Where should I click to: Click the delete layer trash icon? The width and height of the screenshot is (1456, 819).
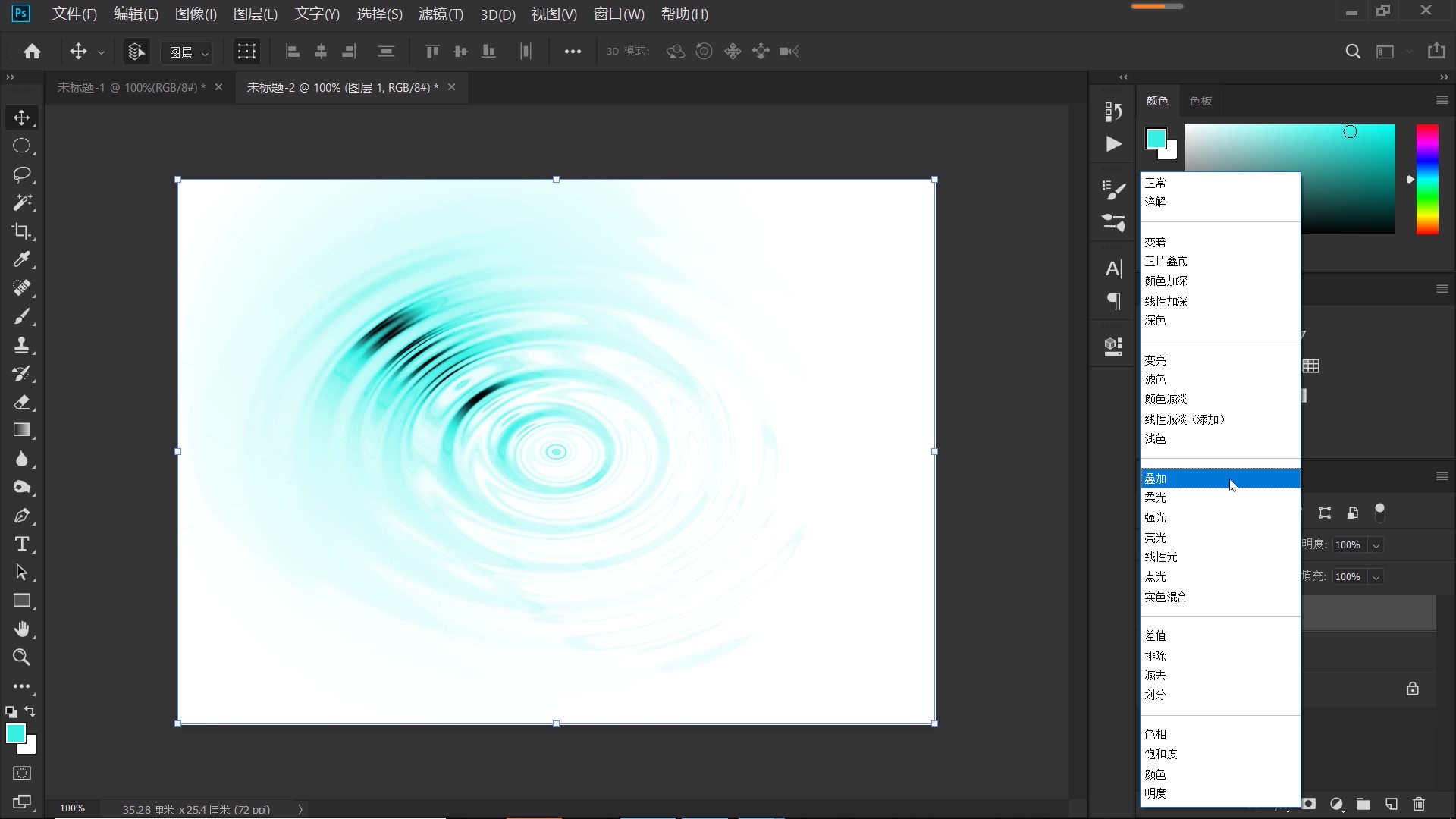pos(1419,804)
